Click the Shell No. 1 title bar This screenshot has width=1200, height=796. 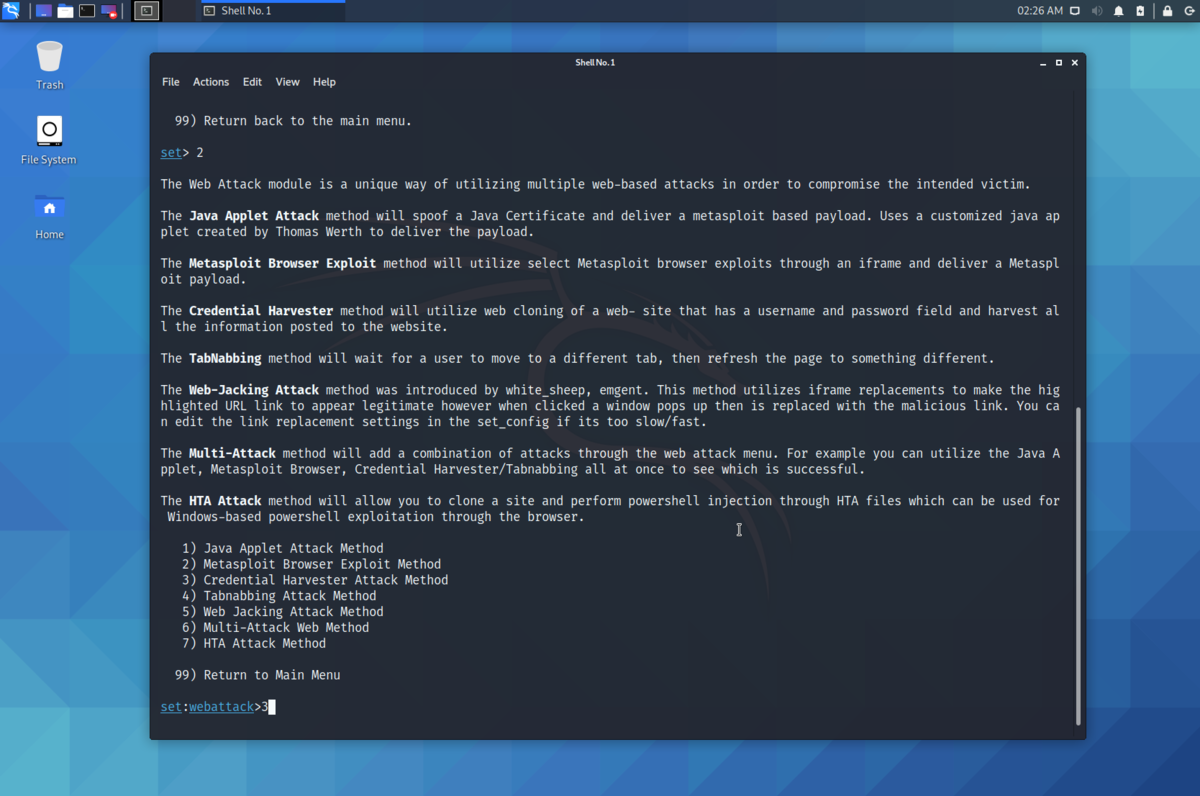(595, 62)
